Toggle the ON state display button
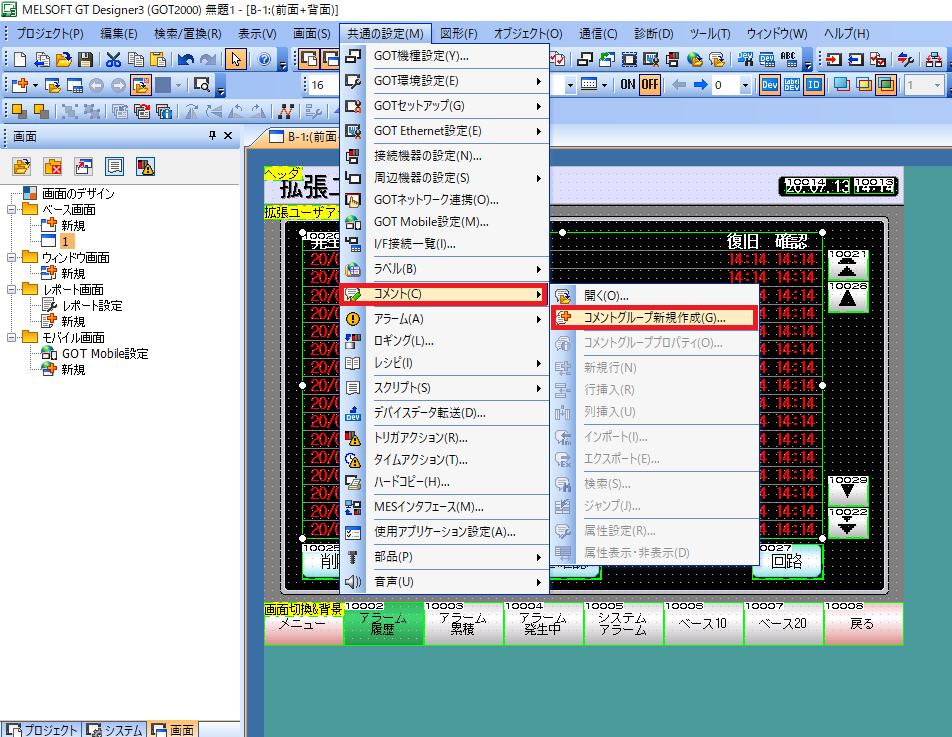Viewport: 952px width, 737px height. tap(628, 85)
